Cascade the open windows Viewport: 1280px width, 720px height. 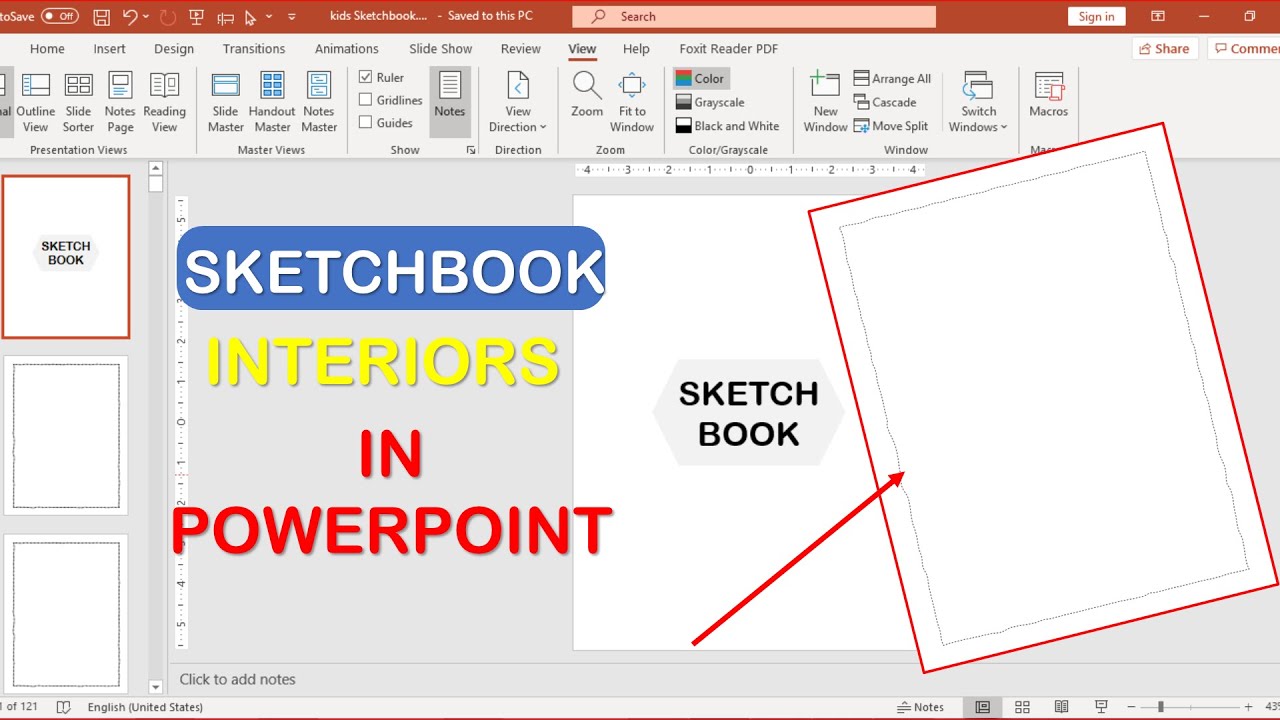tap(885, 102)
